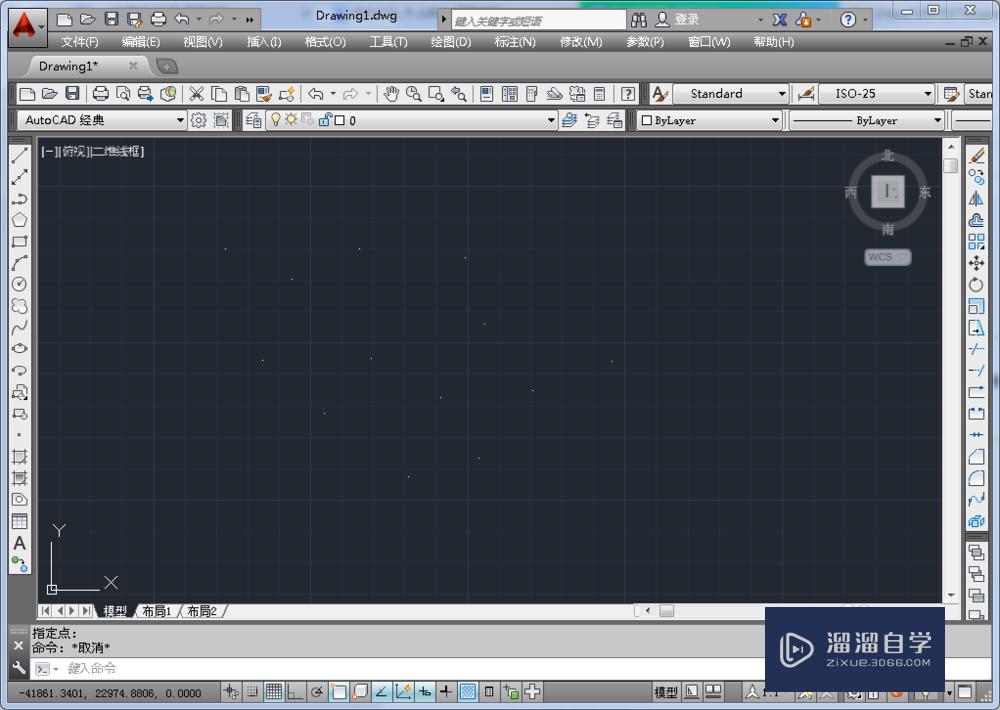
Task: Select the Polyline tool
Action: click(19, 198)
